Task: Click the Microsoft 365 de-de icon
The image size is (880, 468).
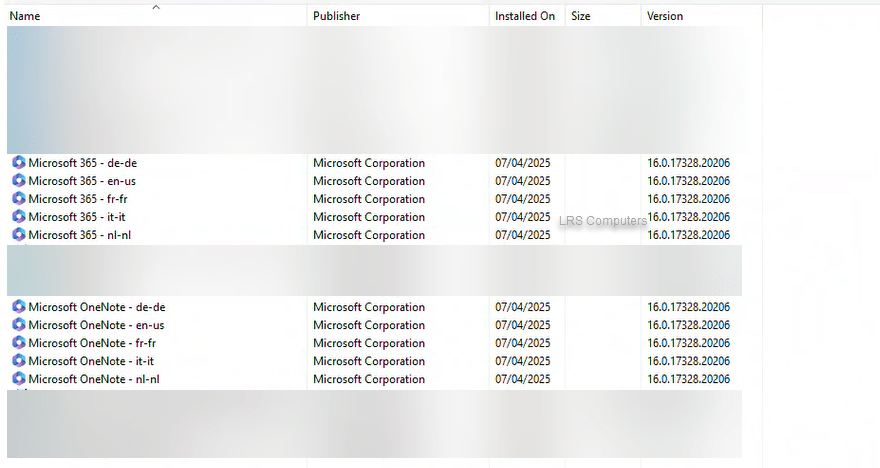Action: [x=18, y=163]
